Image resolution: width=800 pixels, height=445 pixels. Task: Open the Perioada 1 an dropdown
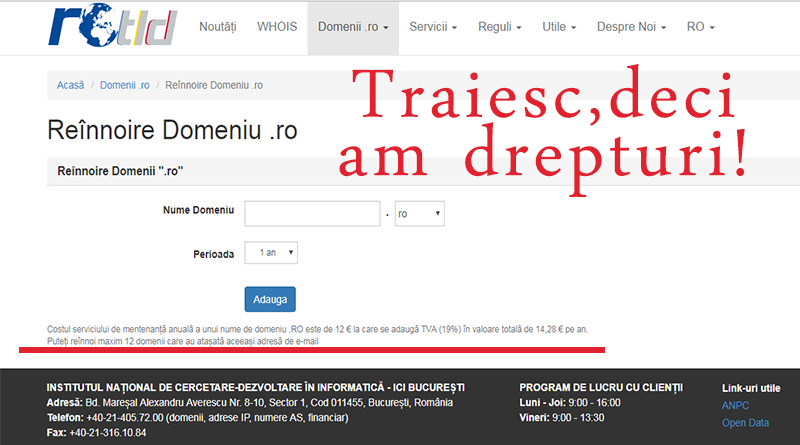coord(271,253)
